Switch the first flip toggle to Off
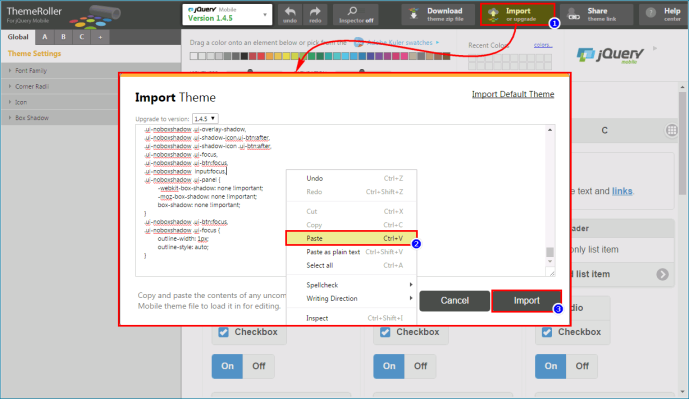689x399 pixels. [258, 366]
